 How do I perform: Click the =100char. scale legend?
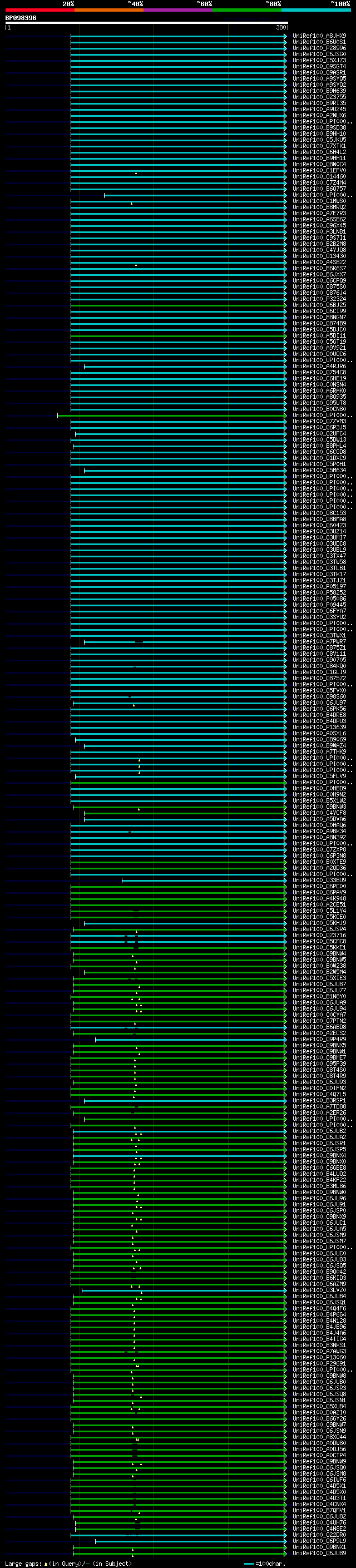coord(265,1563)
